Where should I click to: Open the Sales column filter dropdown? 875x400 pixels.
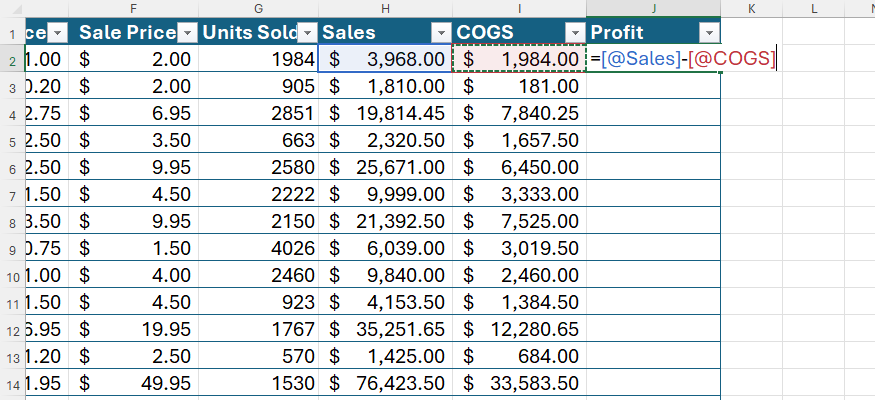click(442, 33)
